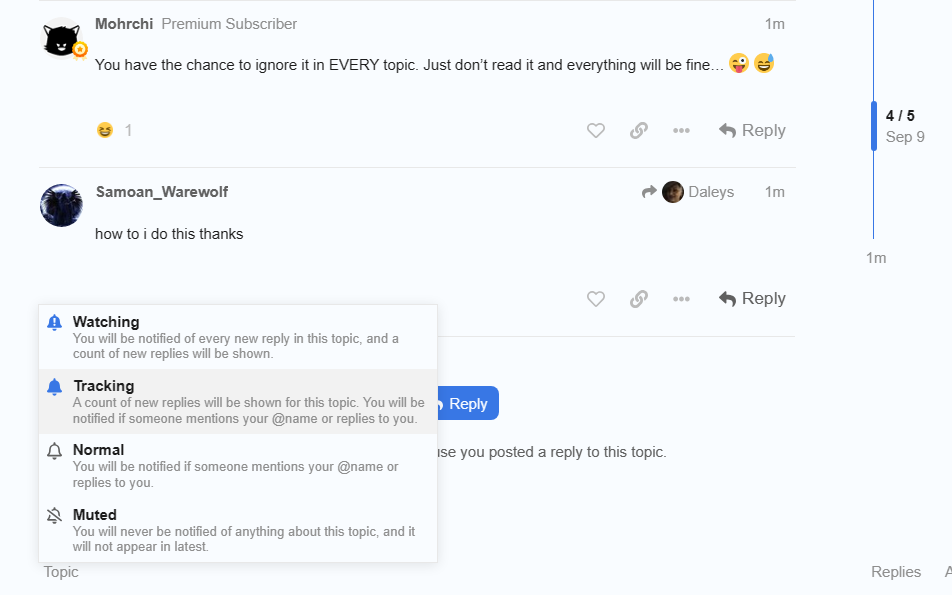Like Mohrchi's post with the heart icon
This screenshot has width=952, height=595.
coord(596,131)
